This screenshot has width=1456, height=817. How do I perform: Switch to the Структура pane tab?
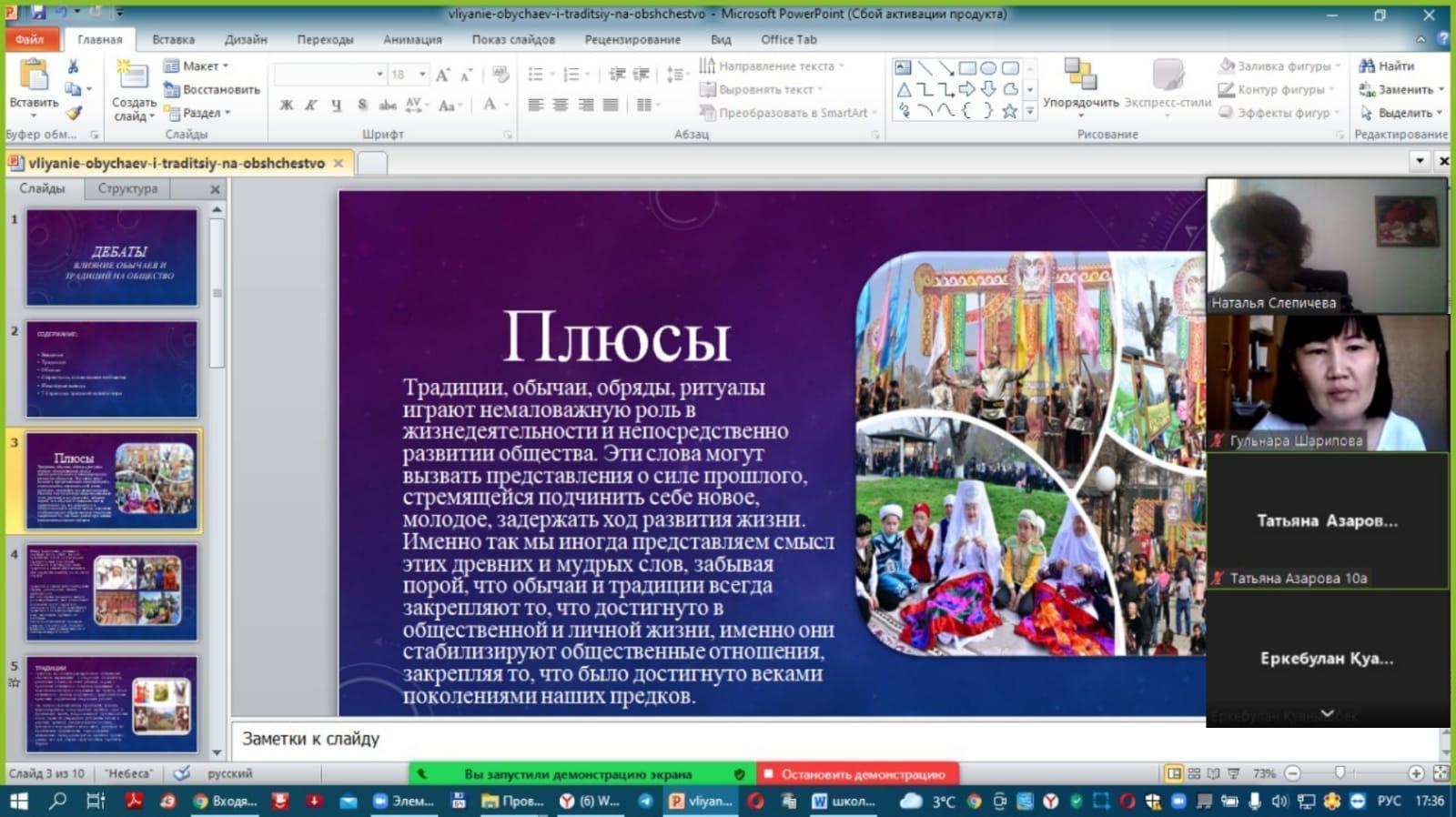coord(127,188)
